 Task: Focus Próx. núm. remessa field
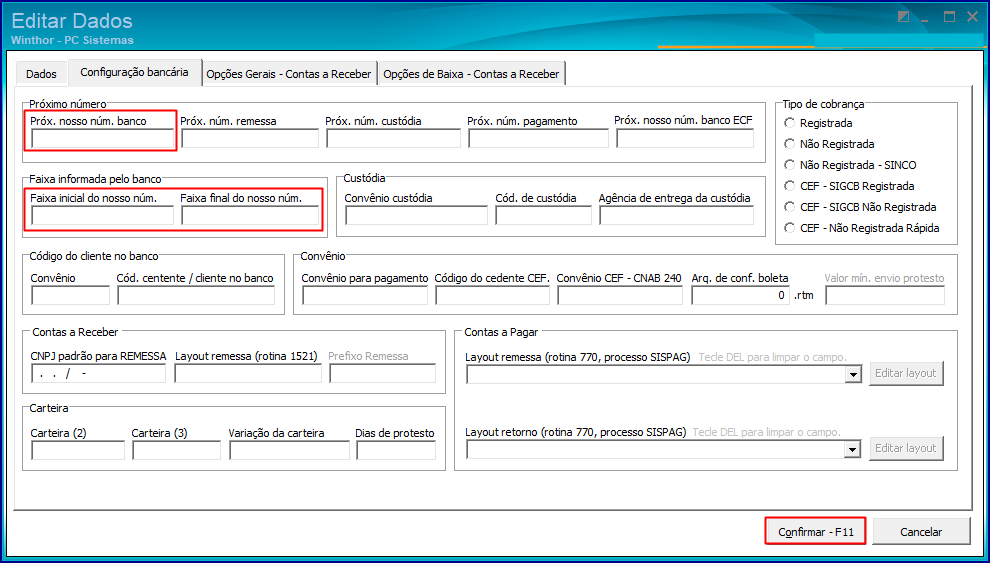coord(249,138)
